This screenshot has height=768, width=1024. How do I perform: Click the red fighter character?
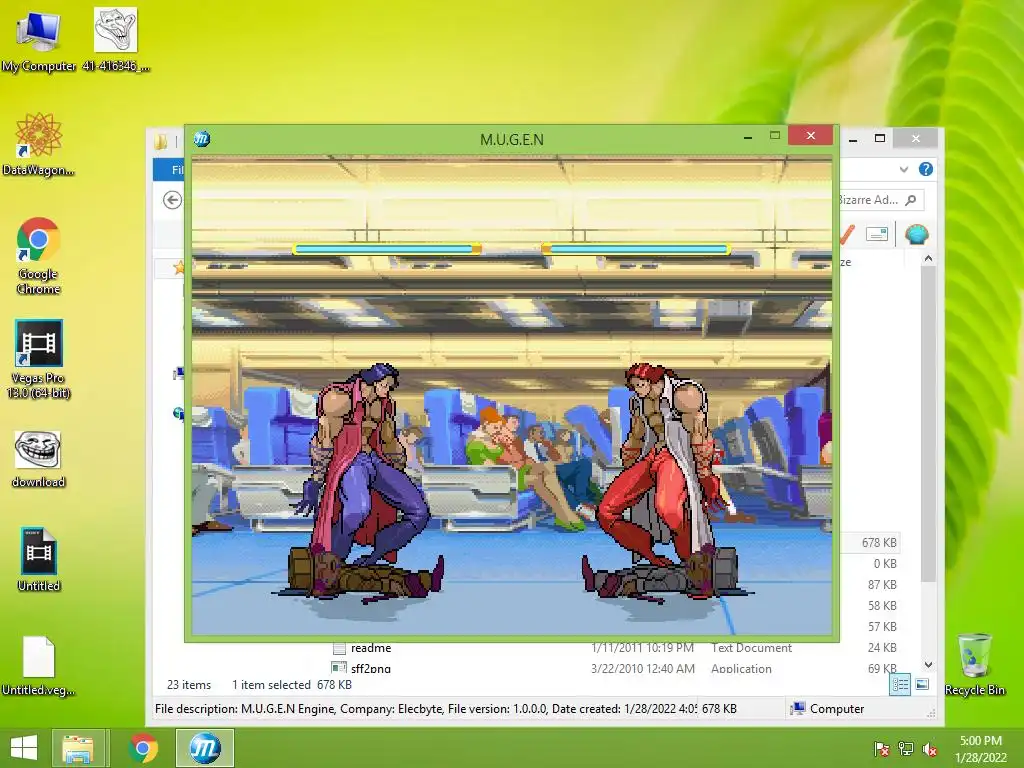[663, 465]
